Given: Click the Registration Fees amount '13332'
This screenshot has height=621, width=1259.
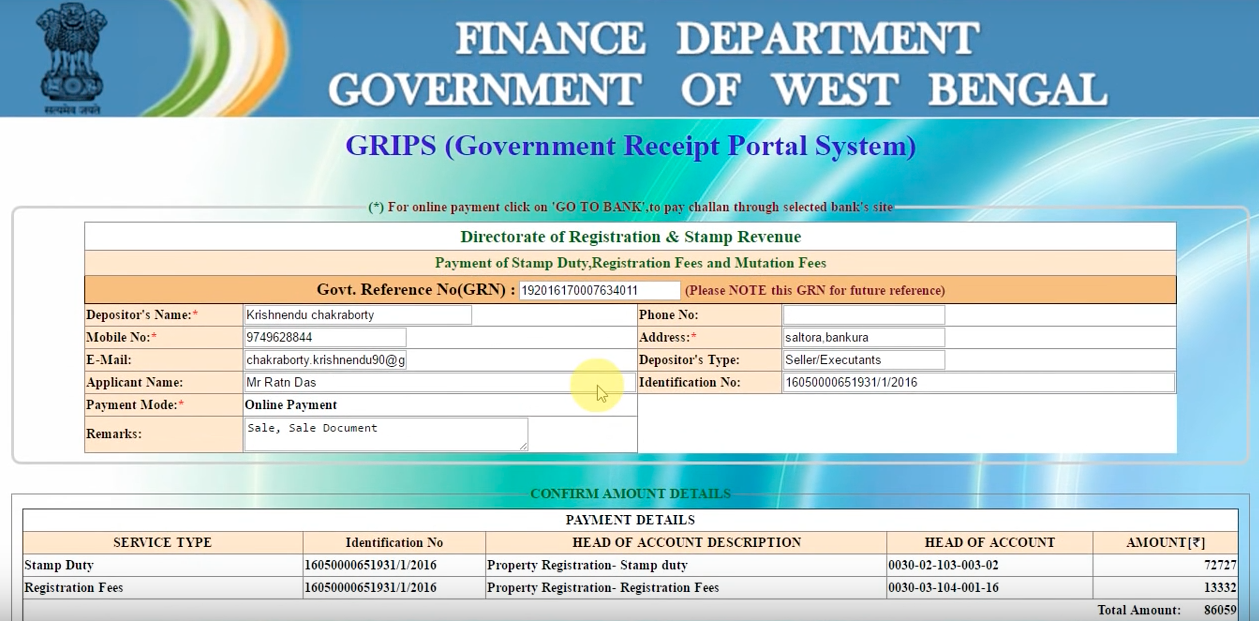Looking at the screenshot, I should [x=1220, y=588].
